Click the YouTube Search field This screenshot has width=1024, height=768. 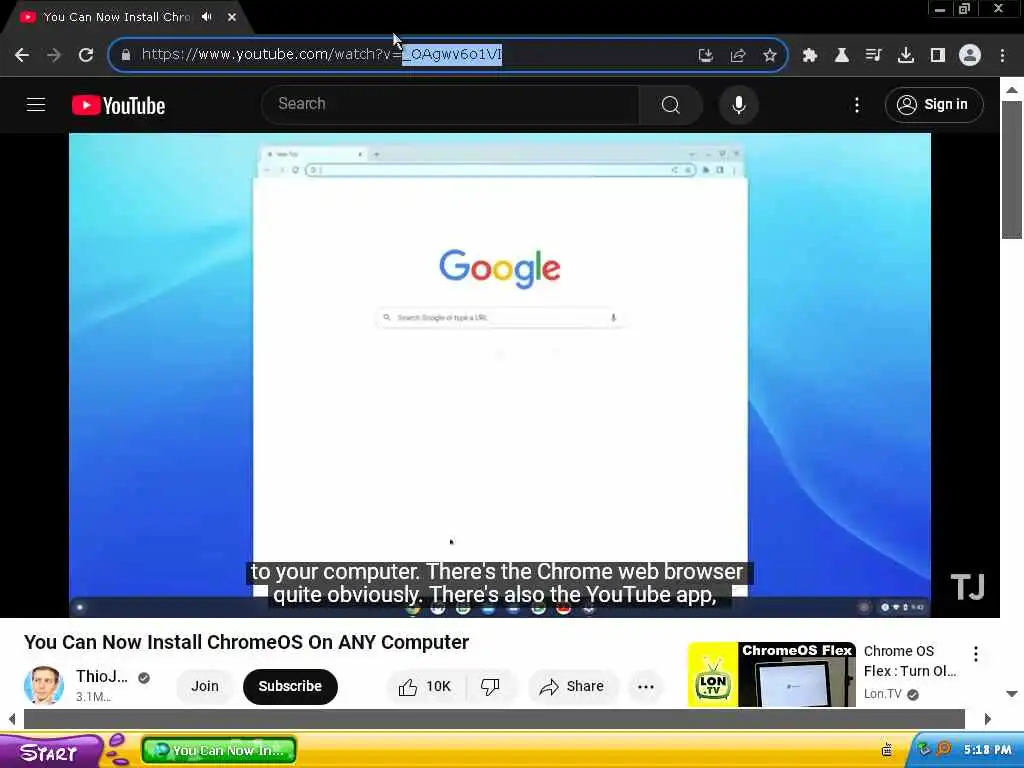[451, 104]
